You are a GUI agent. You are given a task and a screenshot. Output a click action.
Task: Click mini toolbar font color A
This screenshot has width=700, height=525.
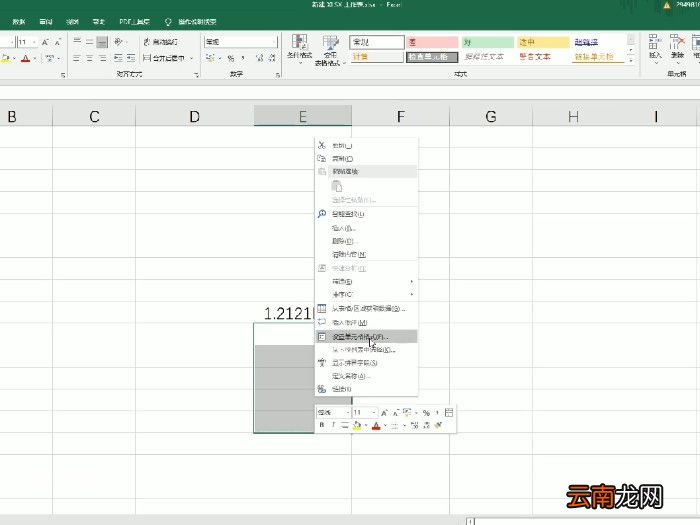376,425
